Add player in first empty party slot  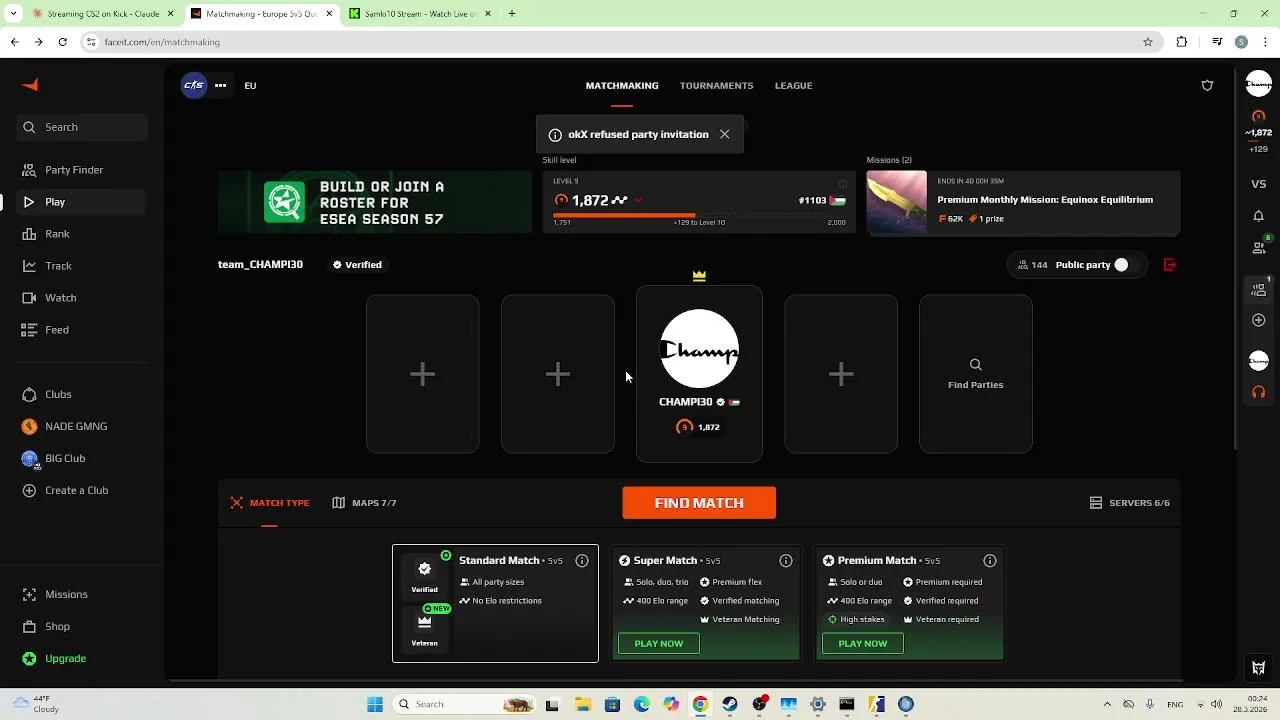coord(422,374)
